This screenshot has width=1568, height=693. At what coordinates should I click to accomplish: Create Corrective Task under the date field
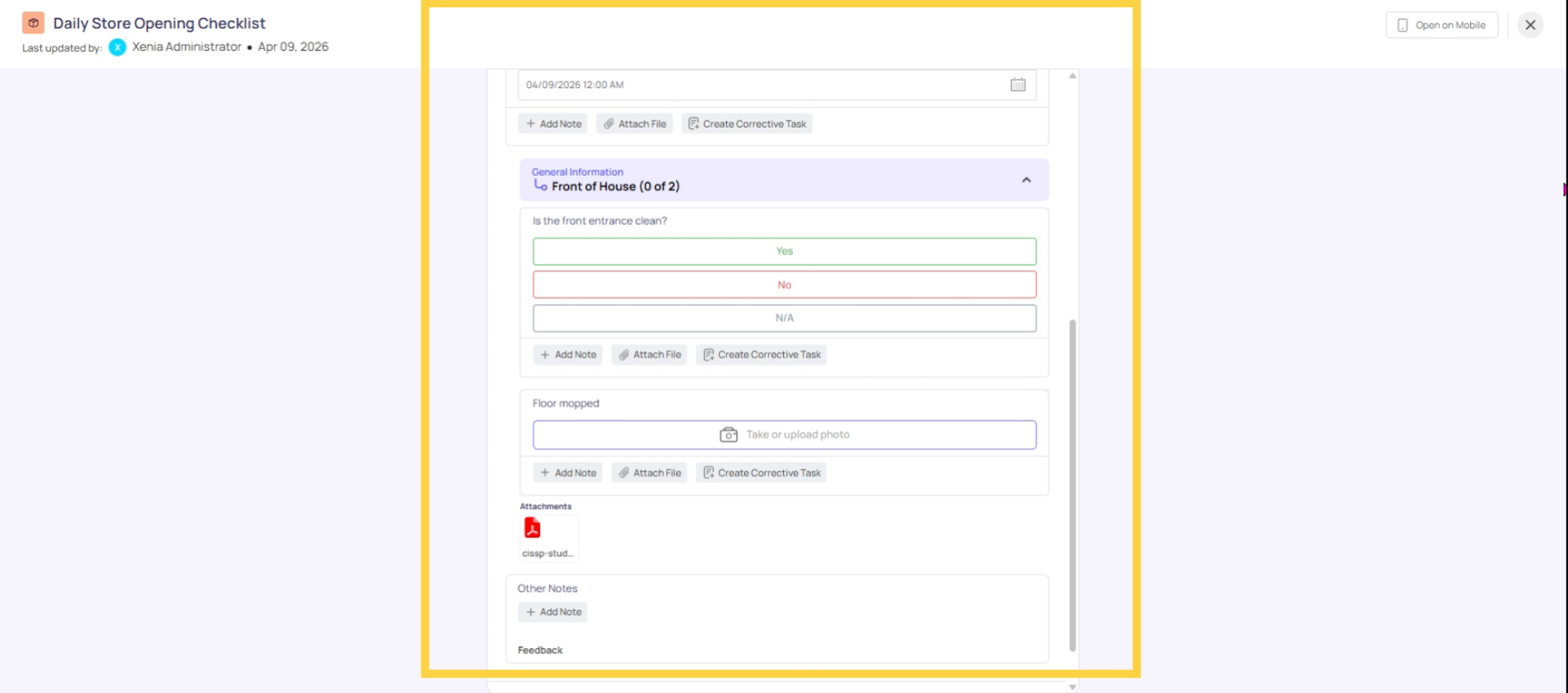[x=746, y=124]
